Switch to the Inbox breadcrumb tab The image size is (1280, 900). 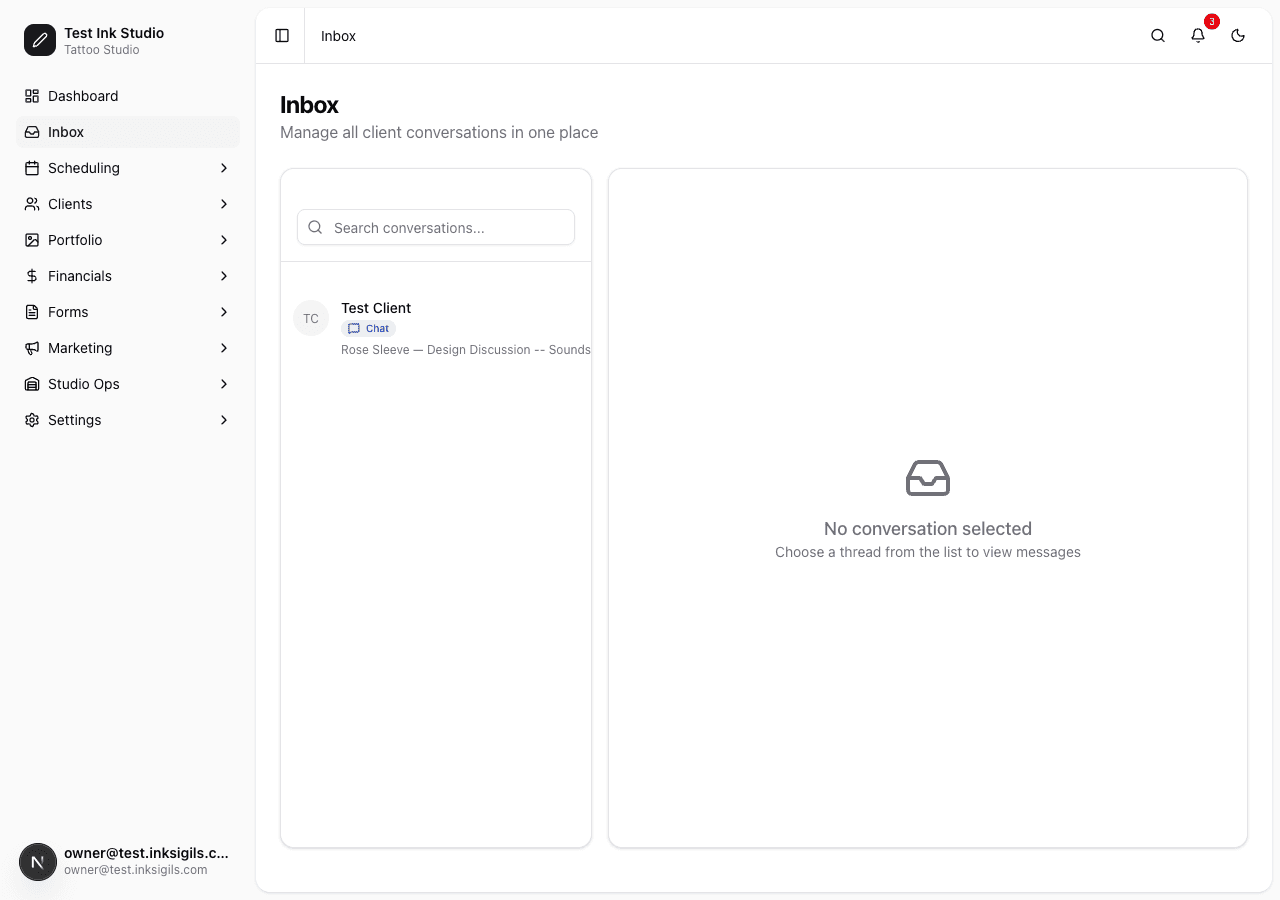338,36
